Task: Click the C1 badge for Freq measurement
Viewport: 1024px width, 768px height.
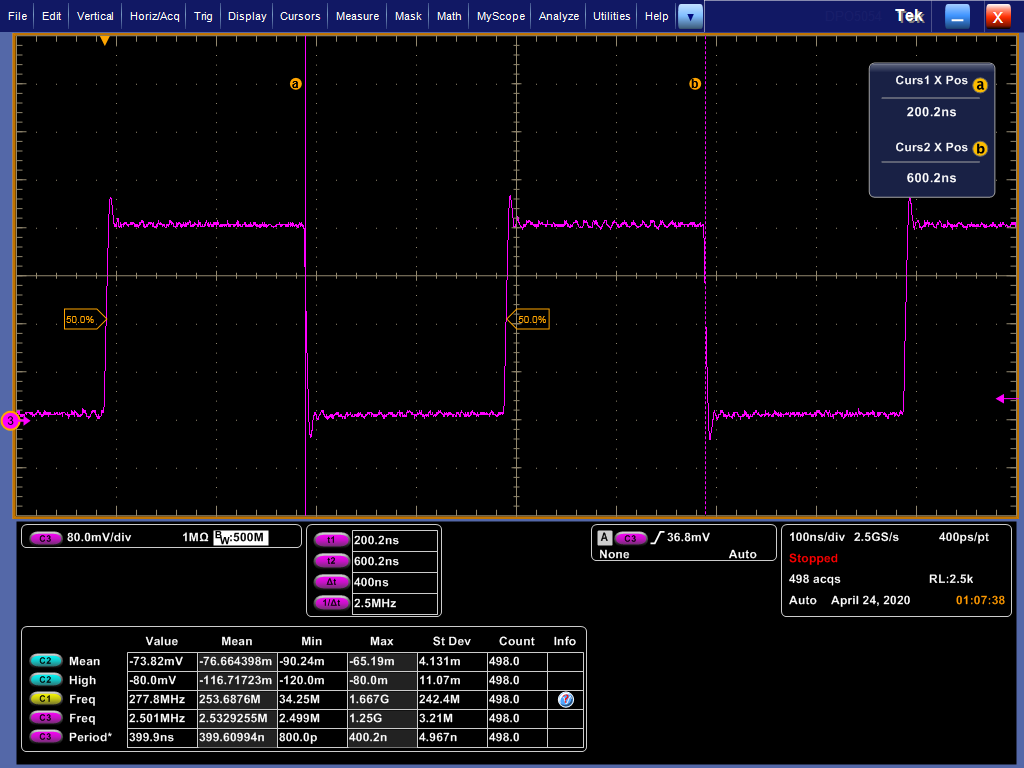Action: tap(45, 699)
